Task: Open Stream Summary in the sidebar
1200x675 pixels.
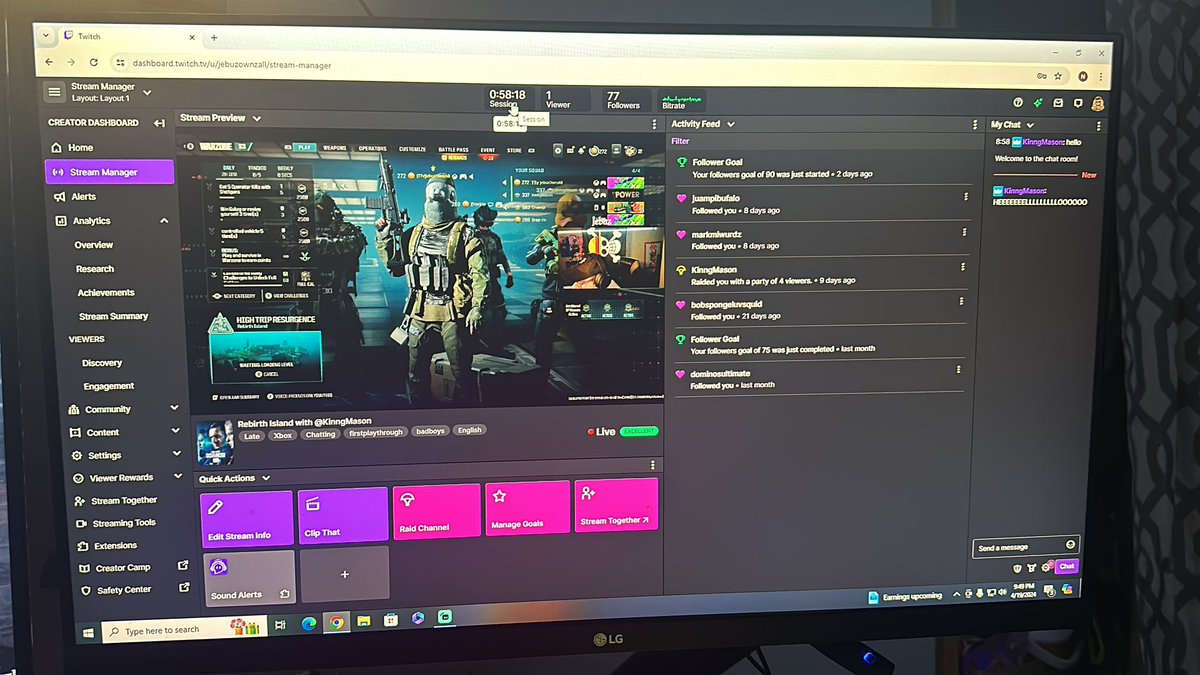Action: [x=114, y=316]
